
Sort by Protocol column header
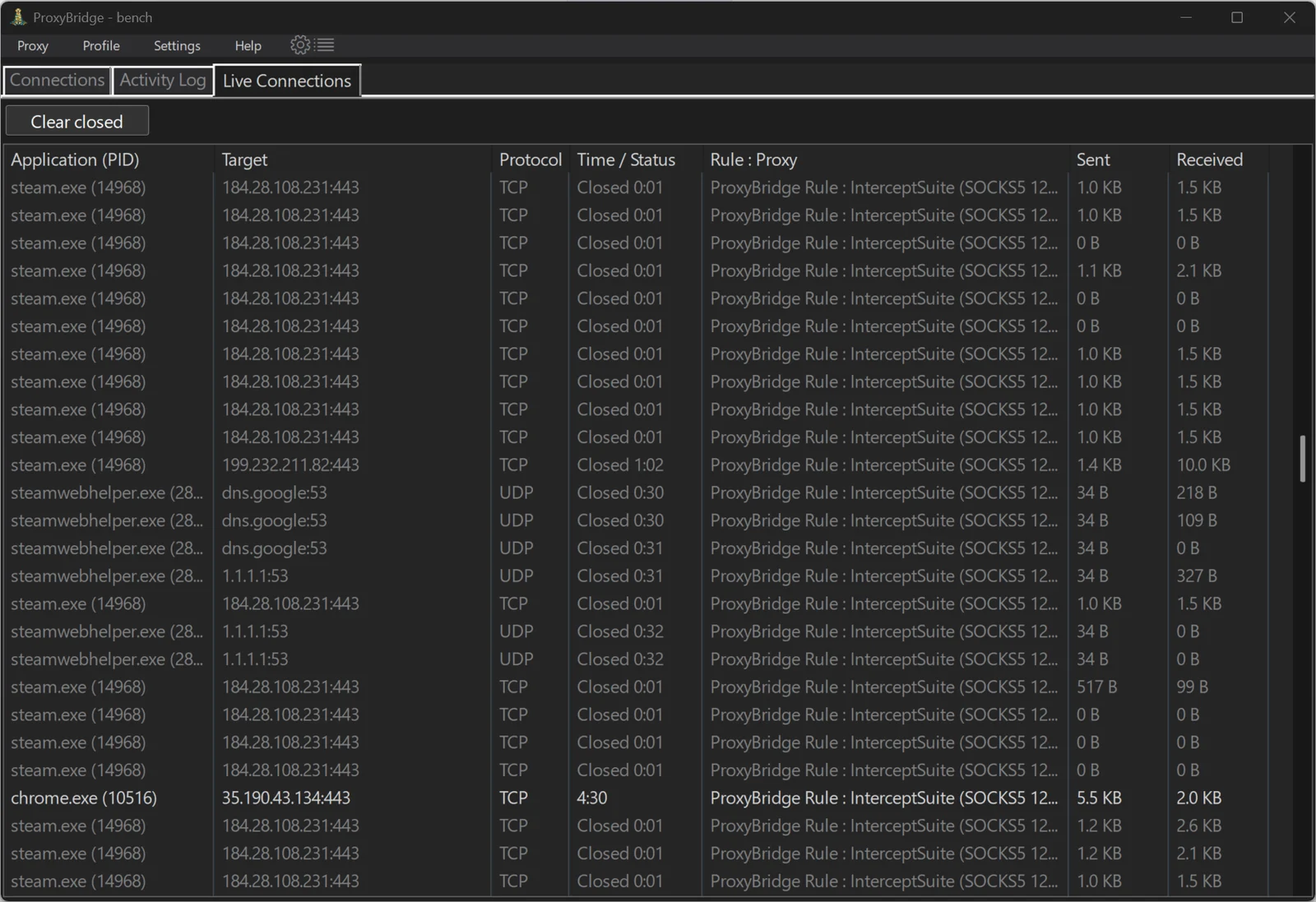pos(531,160)
